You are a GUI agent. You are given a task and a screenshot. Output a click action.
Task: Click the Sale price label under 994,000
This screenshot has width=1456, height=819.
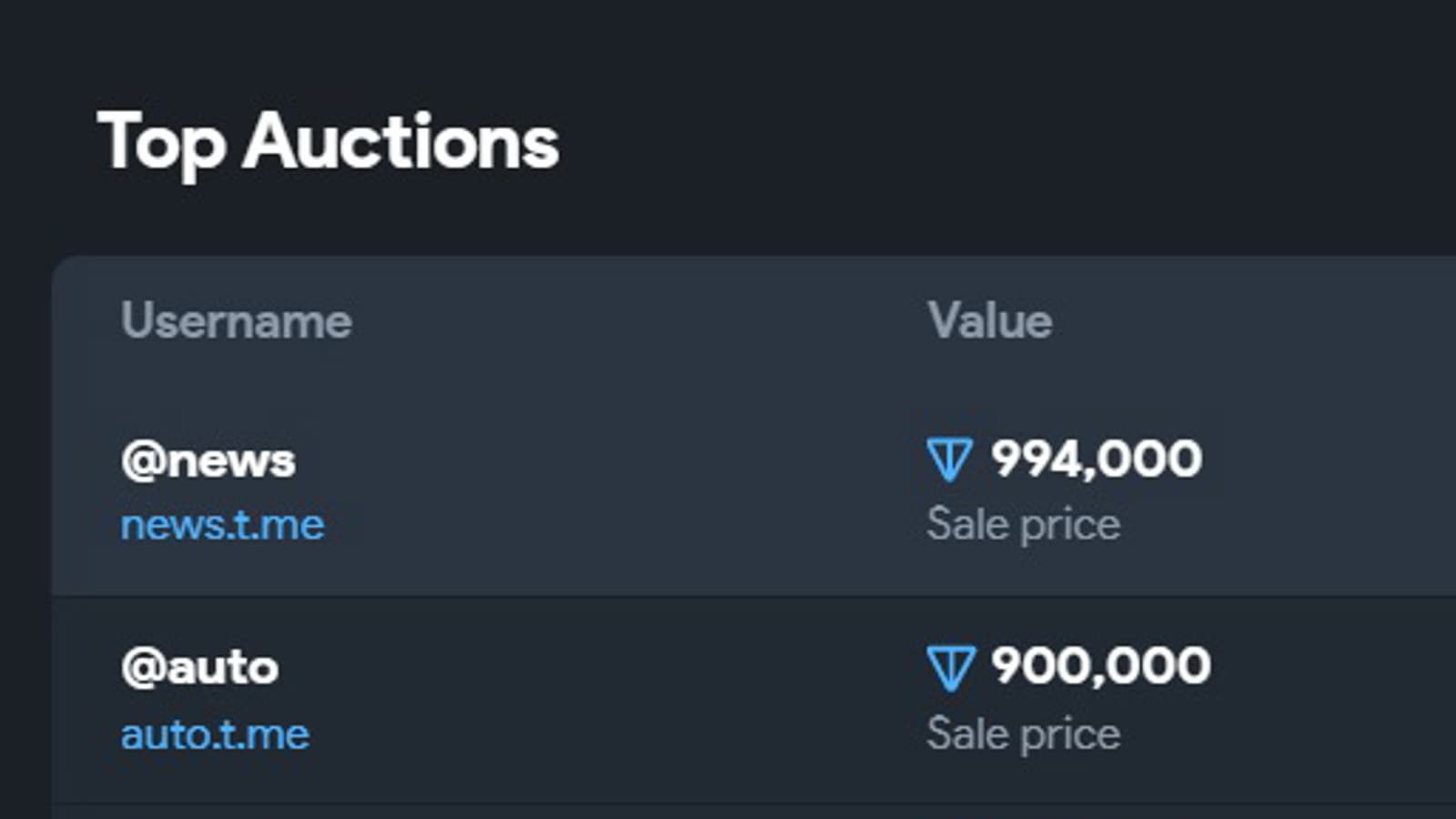pos(1024,525)
